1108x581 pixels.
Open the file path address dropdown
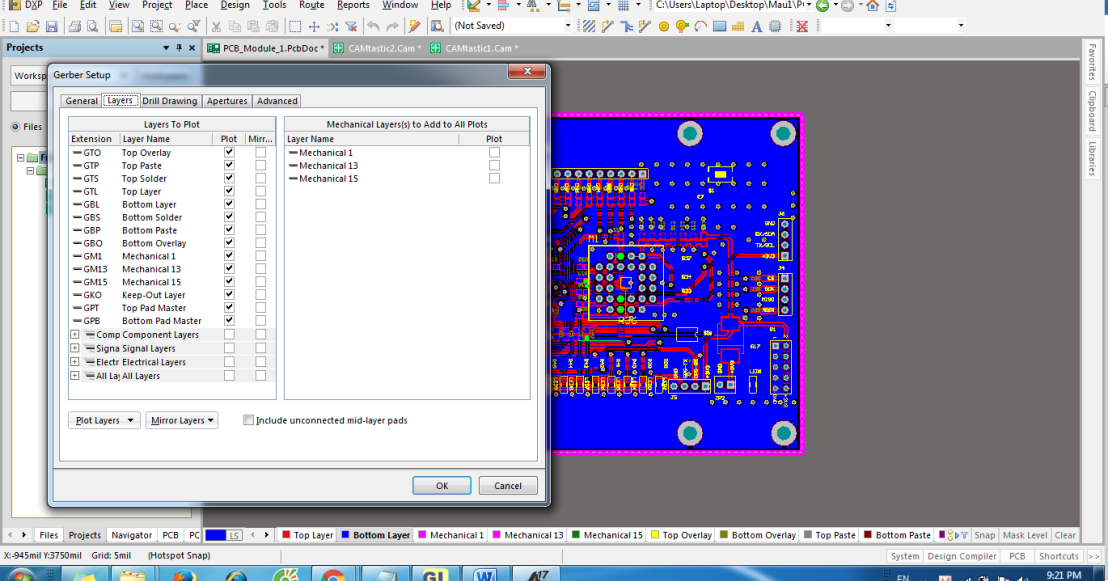tap(809, 6)
